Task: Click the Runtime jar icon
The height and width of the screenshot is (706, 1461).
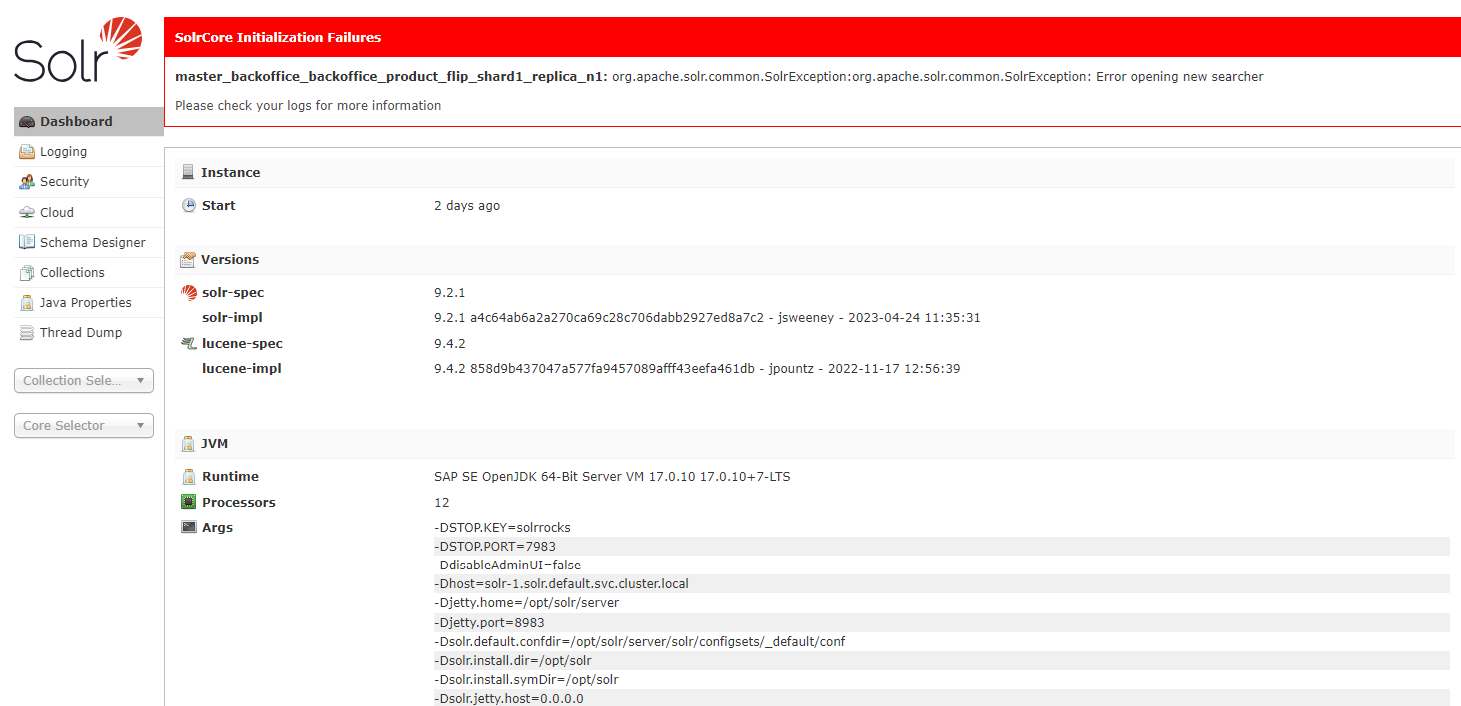Action: click(188, 477)
